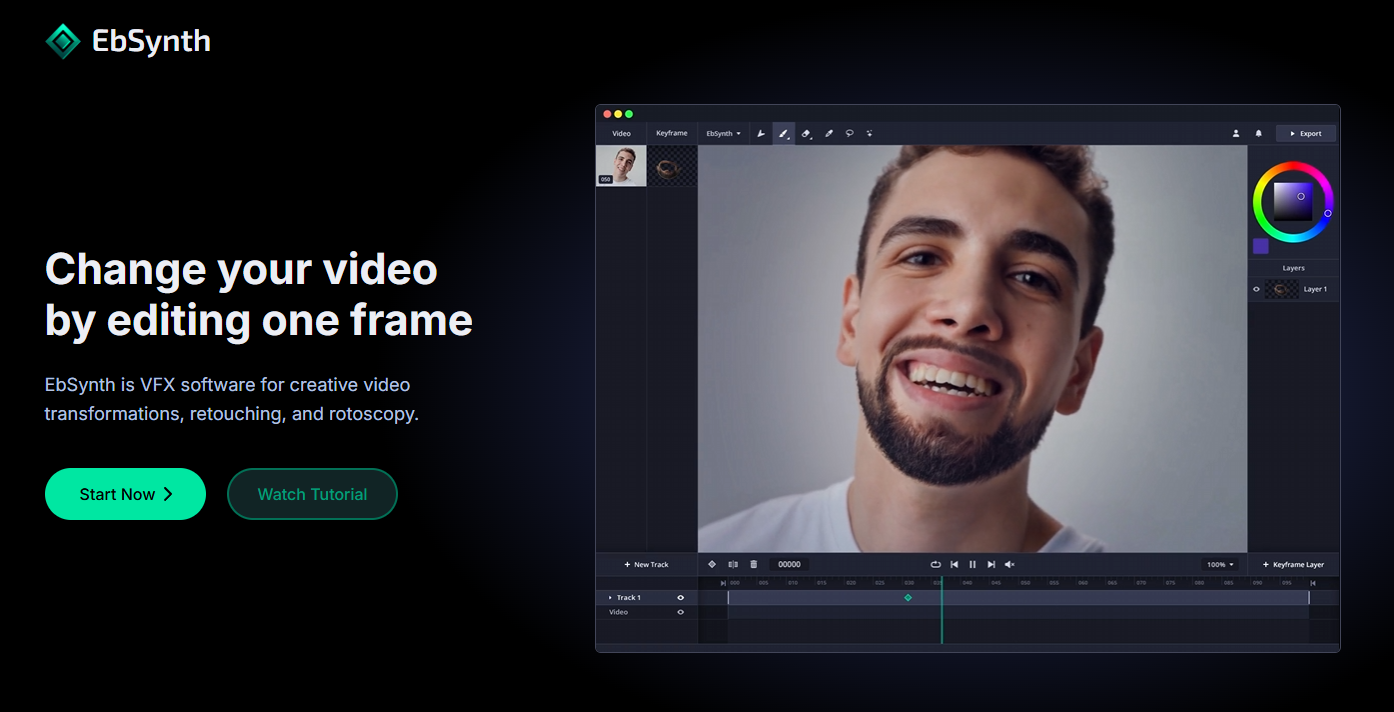Viewport: 1394px width, 712px height.
Task: Switch to the Video tab
Action: [x=621, y=133]
